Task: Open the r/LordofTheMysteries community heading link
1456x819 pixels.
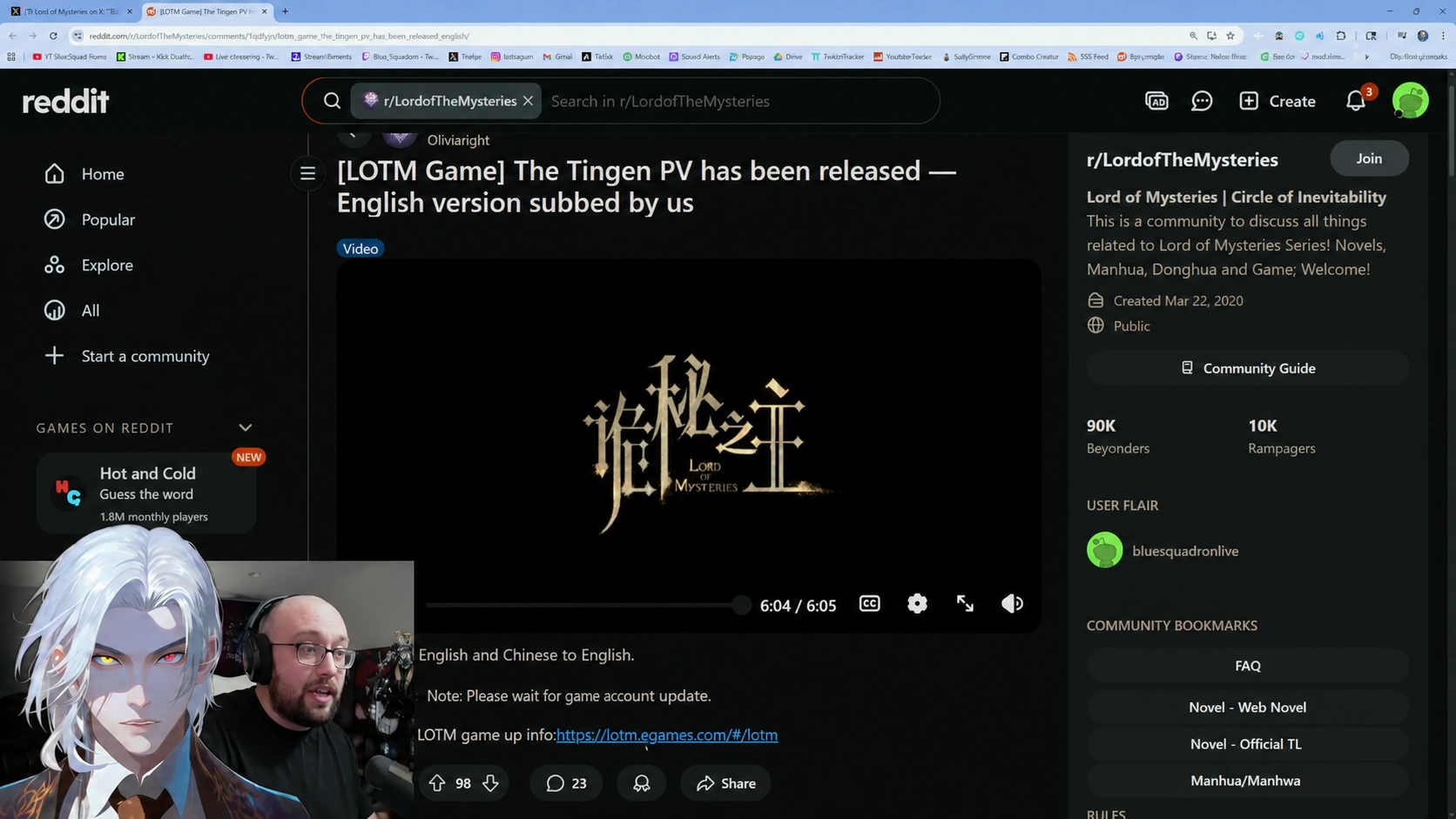Action: (1183, 159)
